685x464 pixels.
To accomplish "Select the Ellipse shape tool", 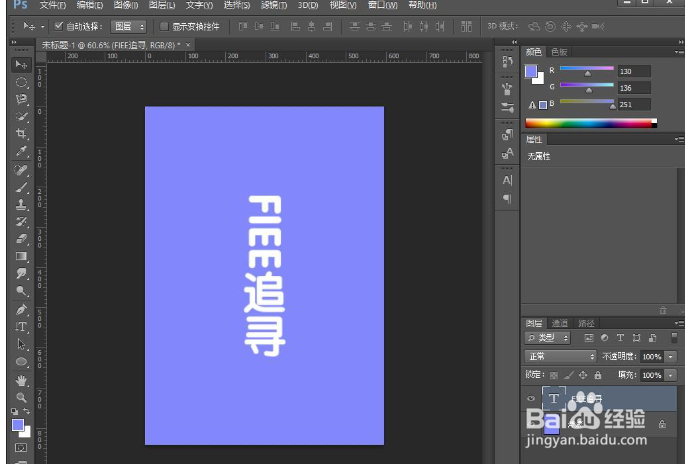I will coord(21,362).
